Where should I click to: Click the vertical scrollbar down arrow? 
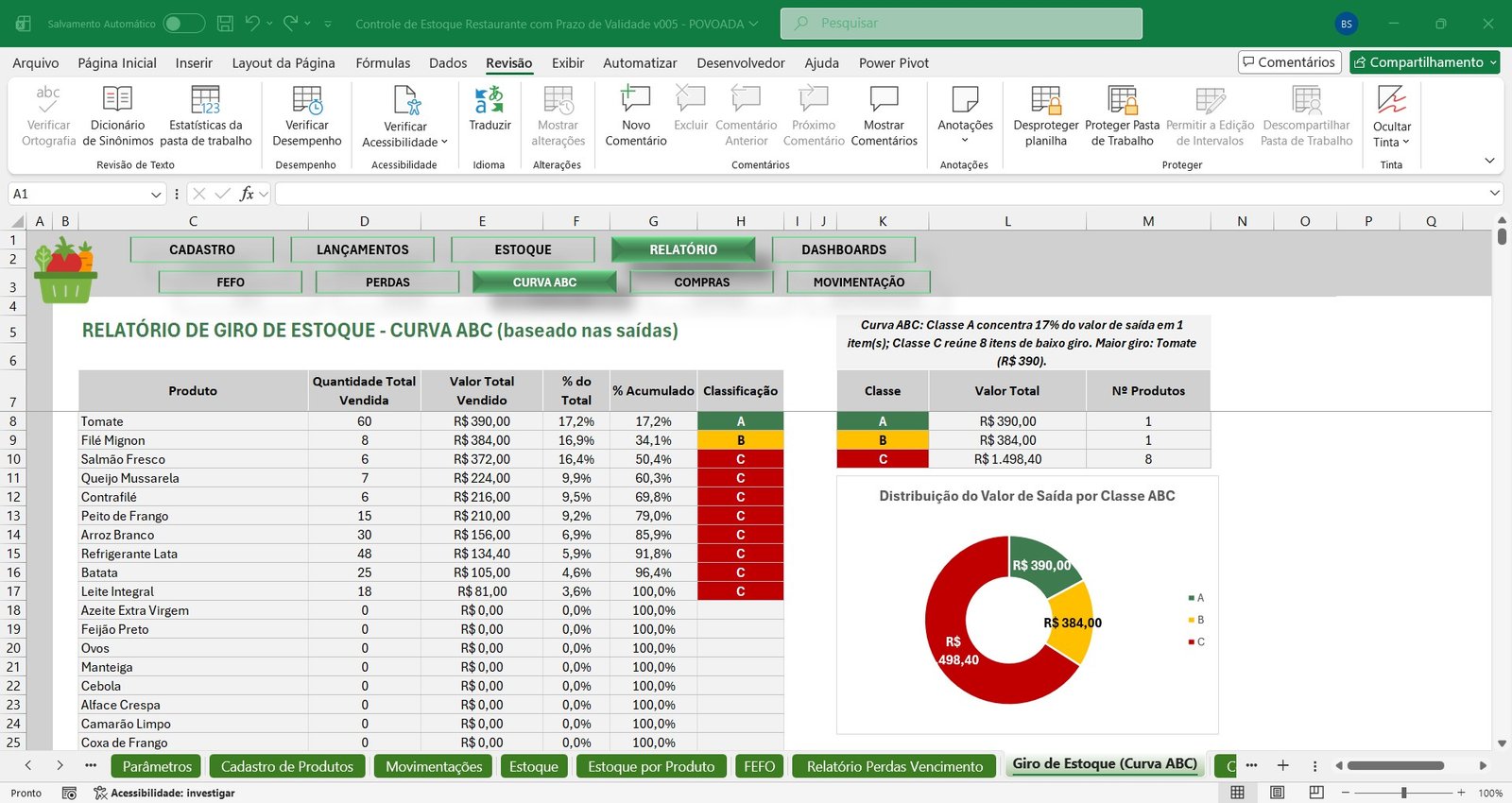1502,744
